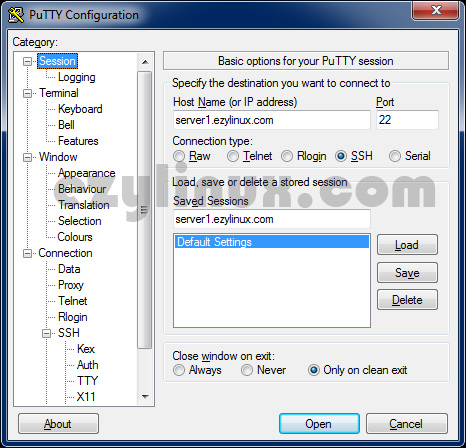Open the Data category
Screen dimensions: 466x448
click(x=69, y=269)
